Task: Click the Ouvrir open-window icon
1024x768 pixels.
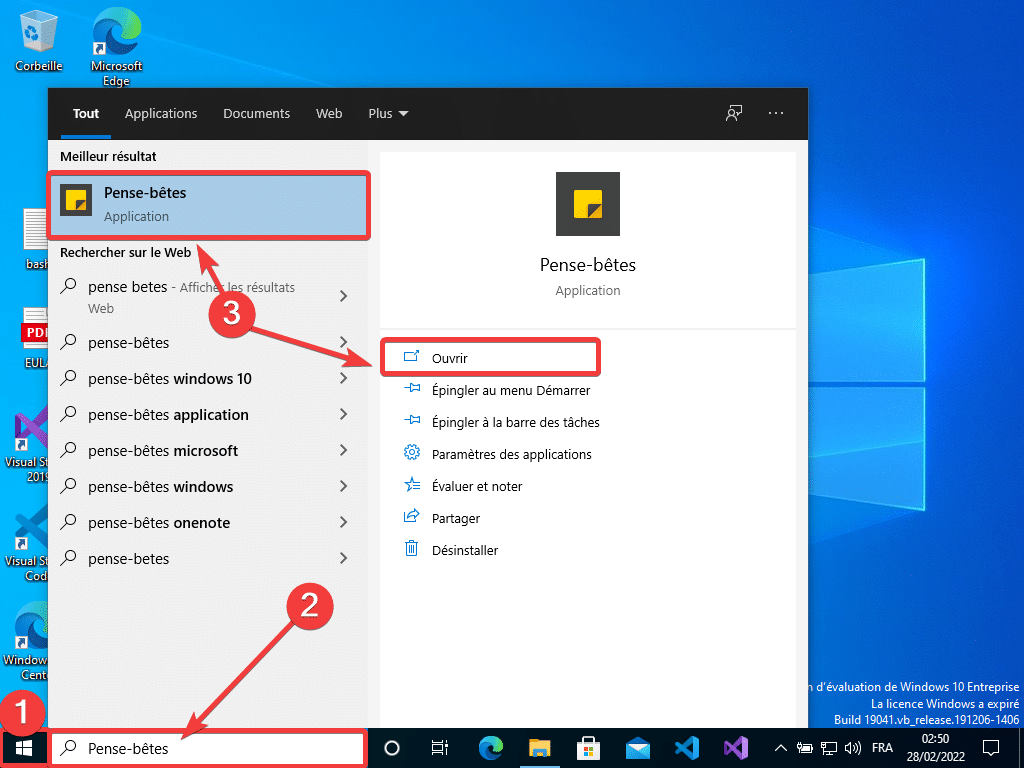Action: [411, 357]
